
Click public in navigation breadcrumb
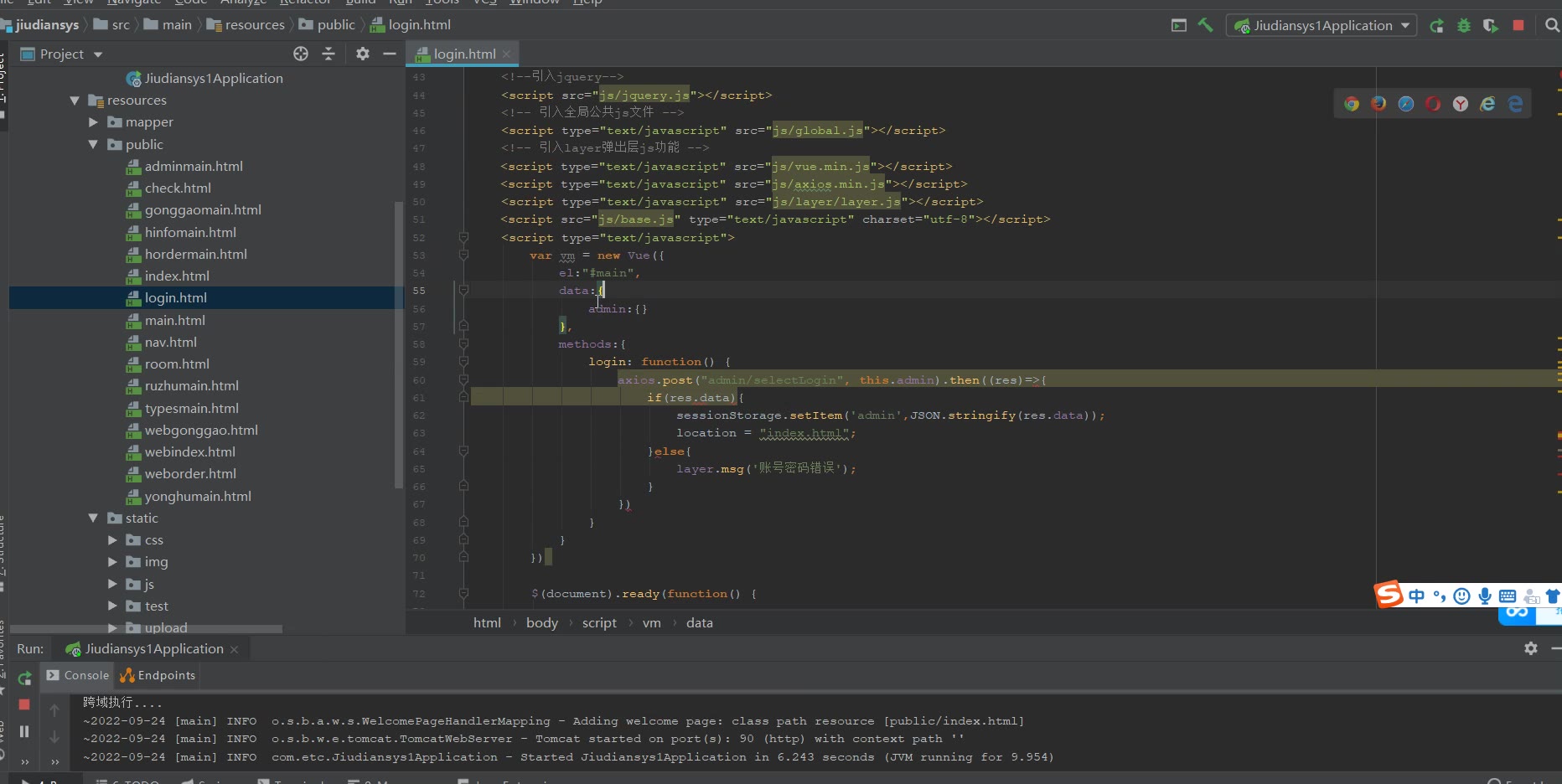click(x=336, y=25)
